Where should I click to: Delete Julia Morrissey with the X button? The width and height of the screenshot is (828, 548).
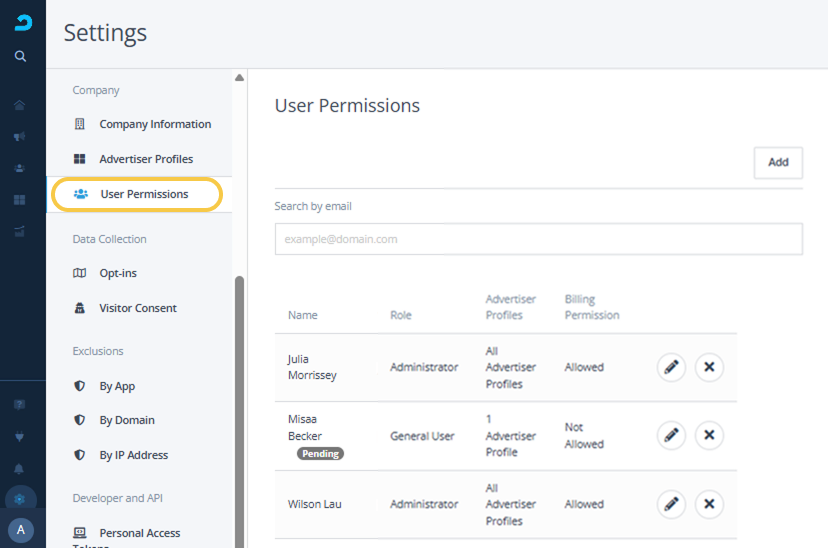[709, 367]
